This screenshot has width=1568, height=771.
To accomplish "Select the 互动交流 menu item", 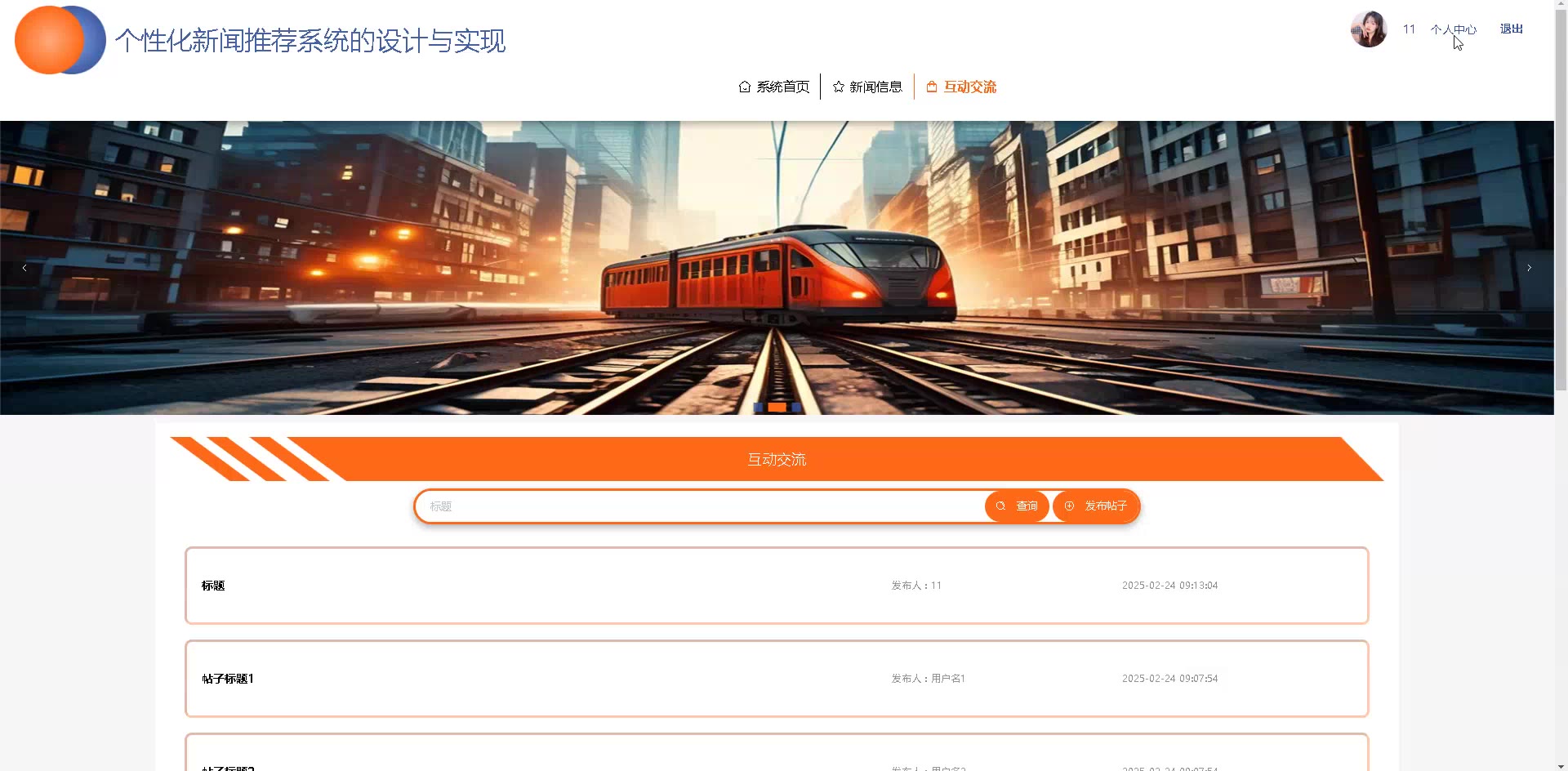I will click(961, 87).
